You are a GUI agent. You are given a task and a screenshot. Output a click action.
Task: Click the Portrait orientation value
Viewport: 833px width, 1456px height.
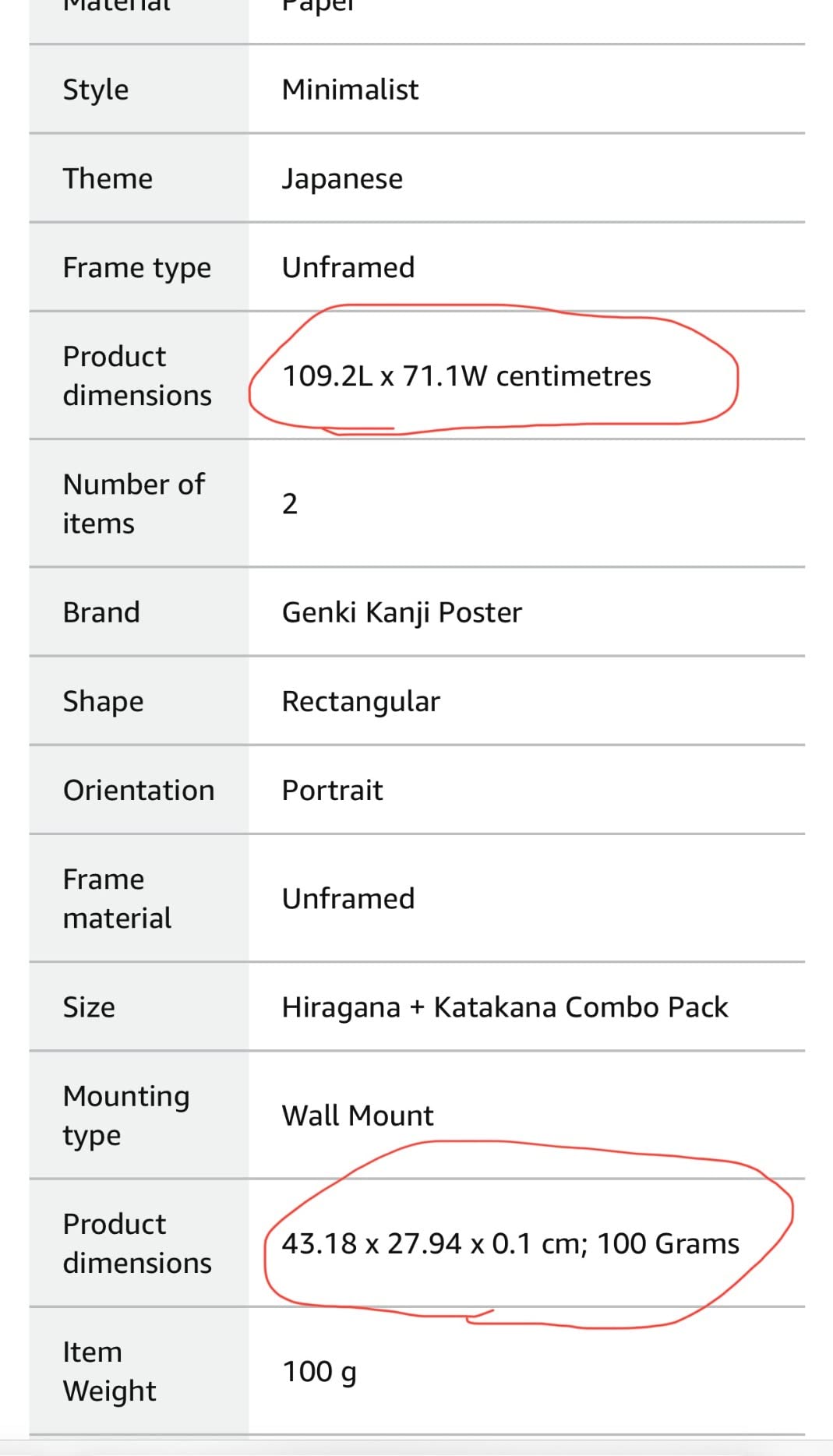coord(332,790)
